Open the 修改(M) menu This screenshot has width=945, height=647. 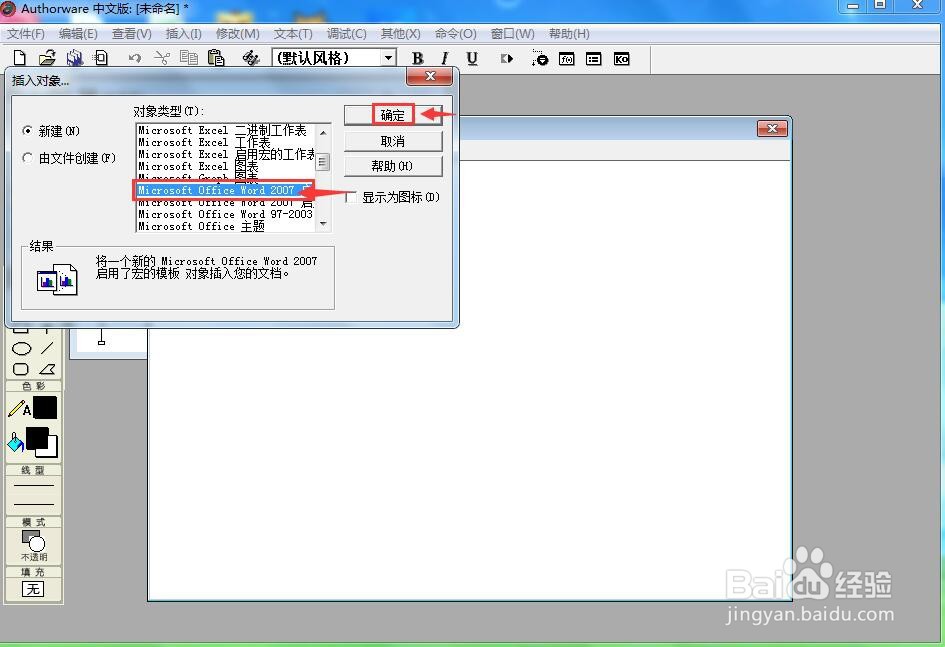(238, 34)
